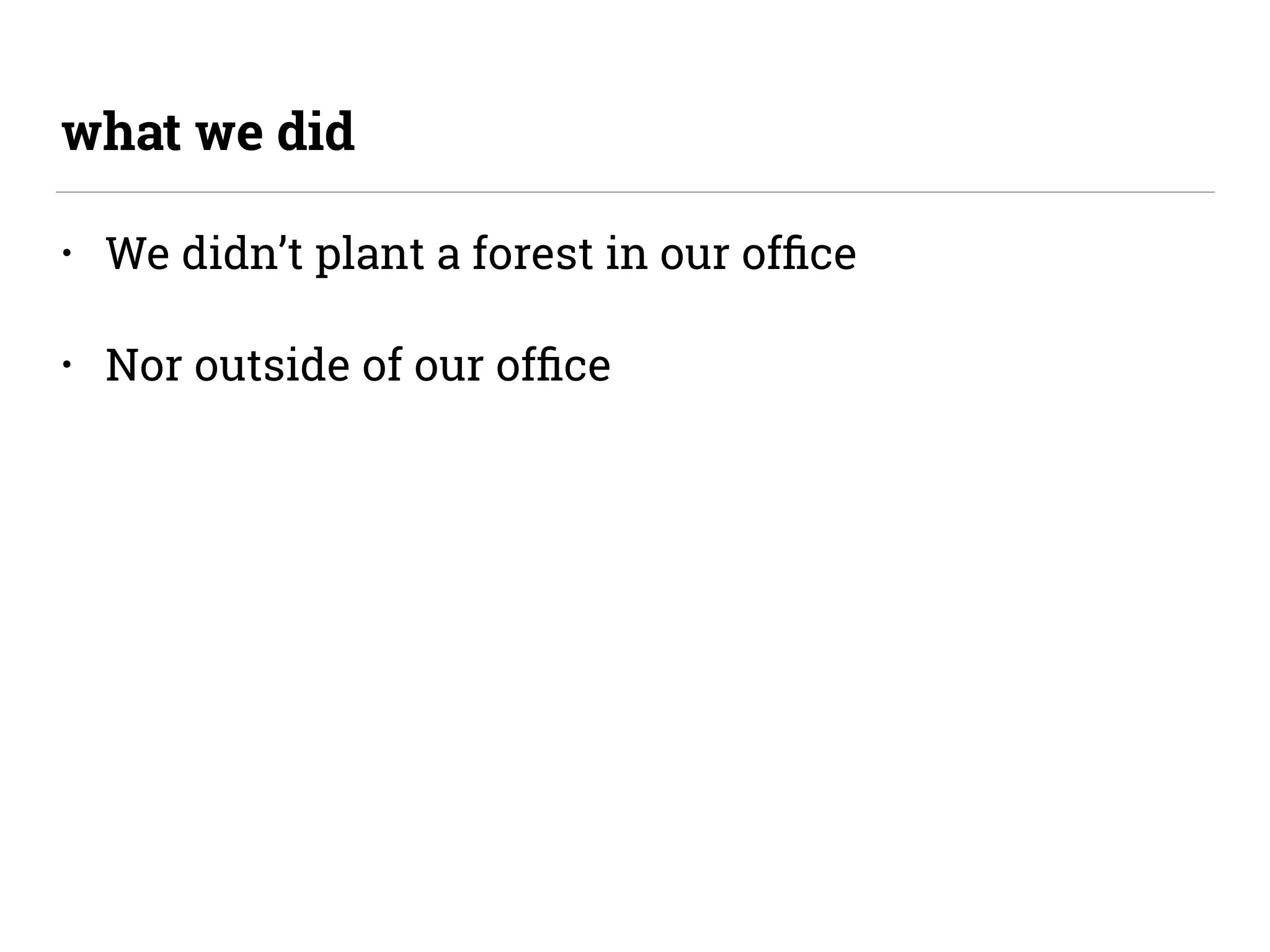The width and height of the screenshot is (1270, 952).
Task: Place cursor on the word "didn't"
Action: tap(242, 253)
